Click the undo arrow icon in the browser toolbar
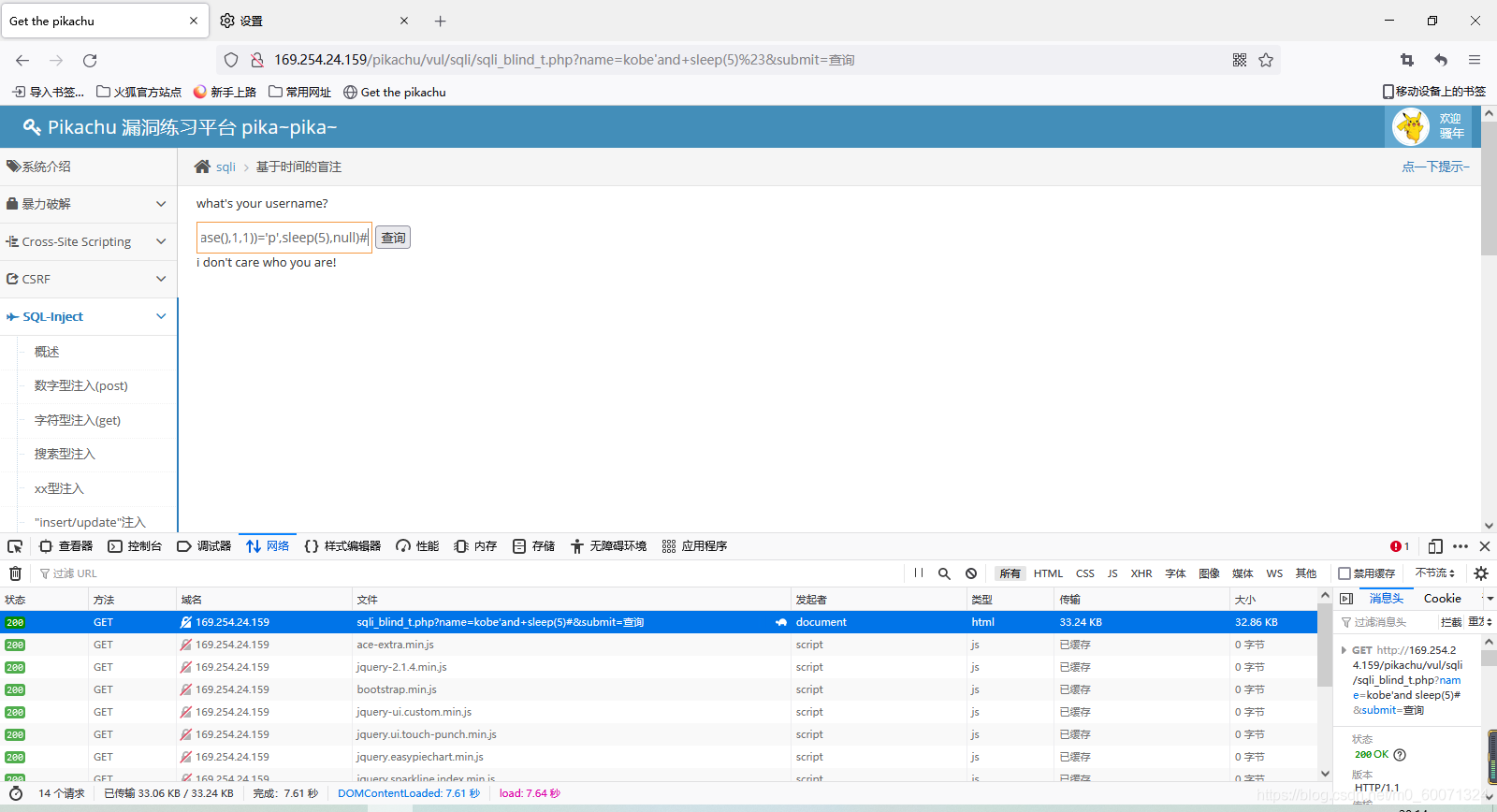 coord(1441,60)
